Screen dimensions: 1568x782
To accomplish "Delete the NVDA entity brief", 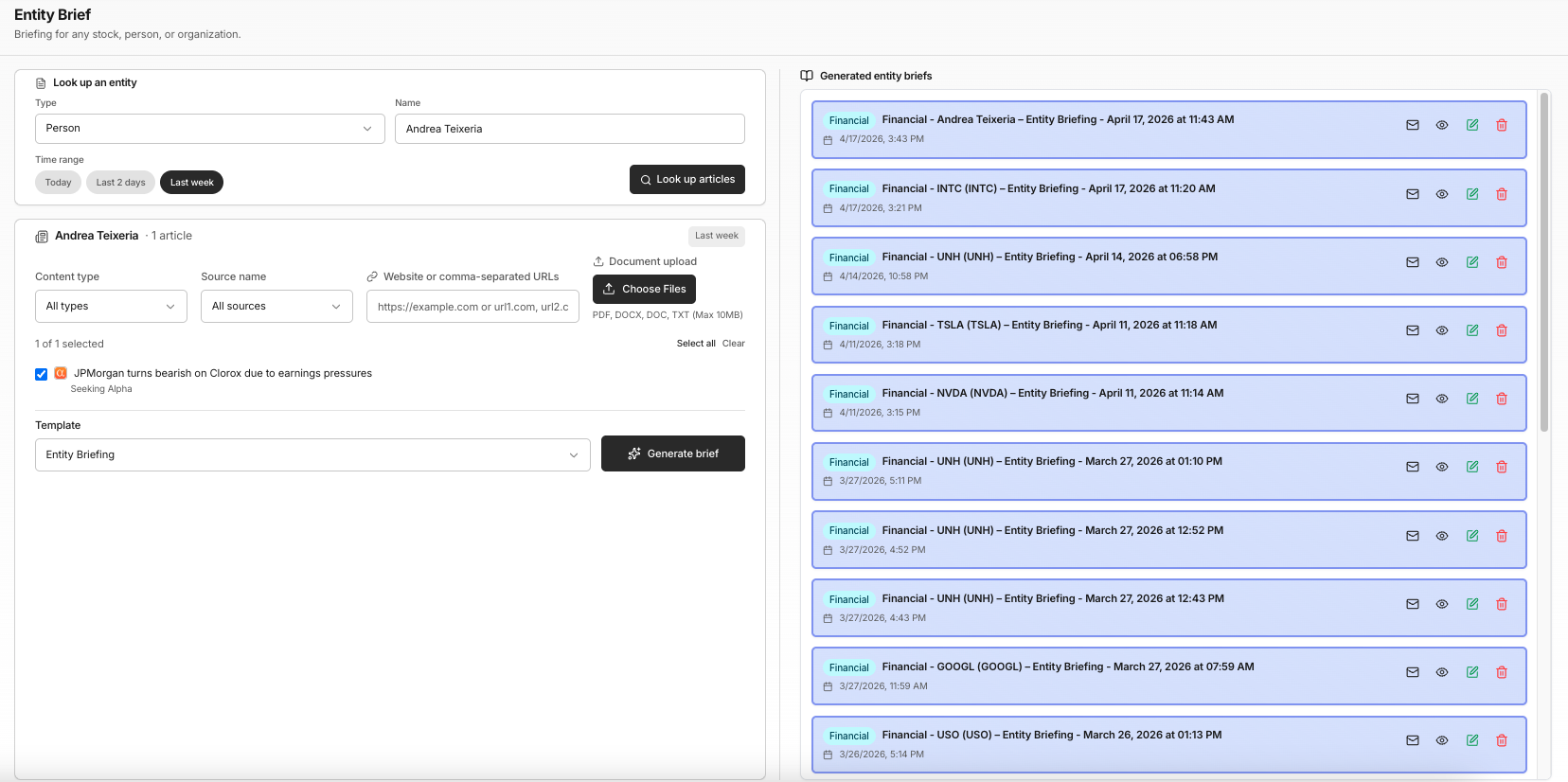I will tap(1502, 399).
